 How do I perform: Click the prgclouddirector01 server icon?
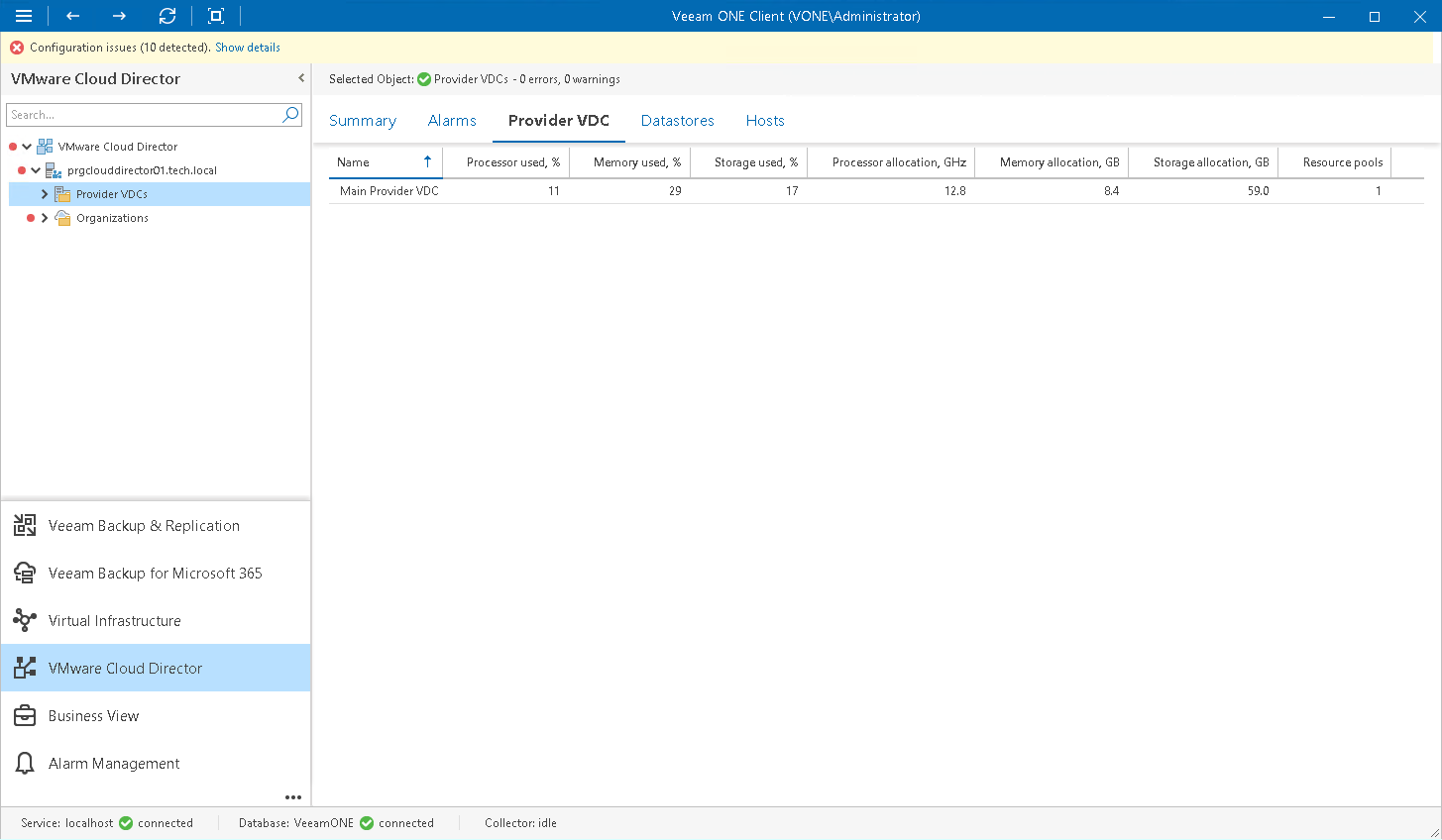point(54,170)
